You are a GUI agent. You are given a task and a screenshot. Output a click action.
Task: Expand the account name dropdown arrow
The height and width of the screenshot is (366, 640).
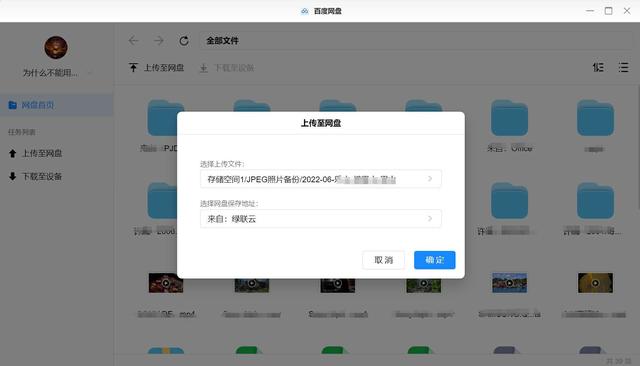point(90,73)
